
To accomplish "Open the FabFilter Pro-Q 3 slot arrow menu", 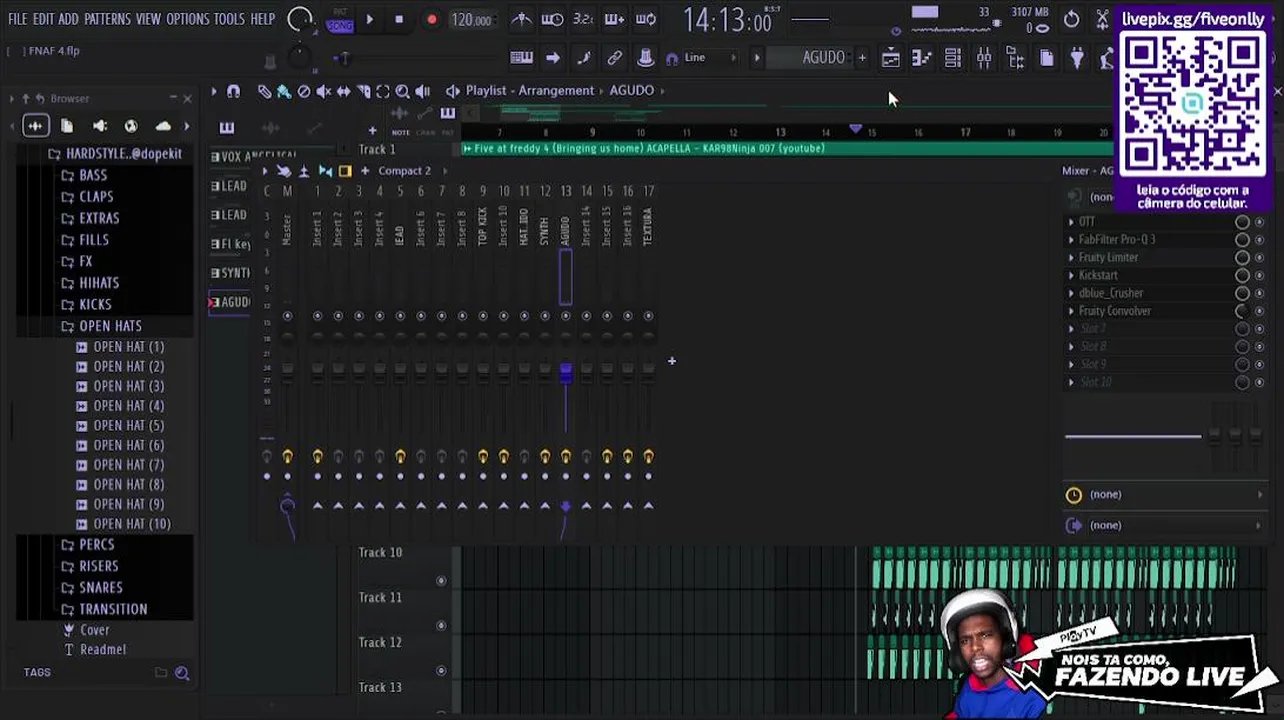I will [1071, 240].
